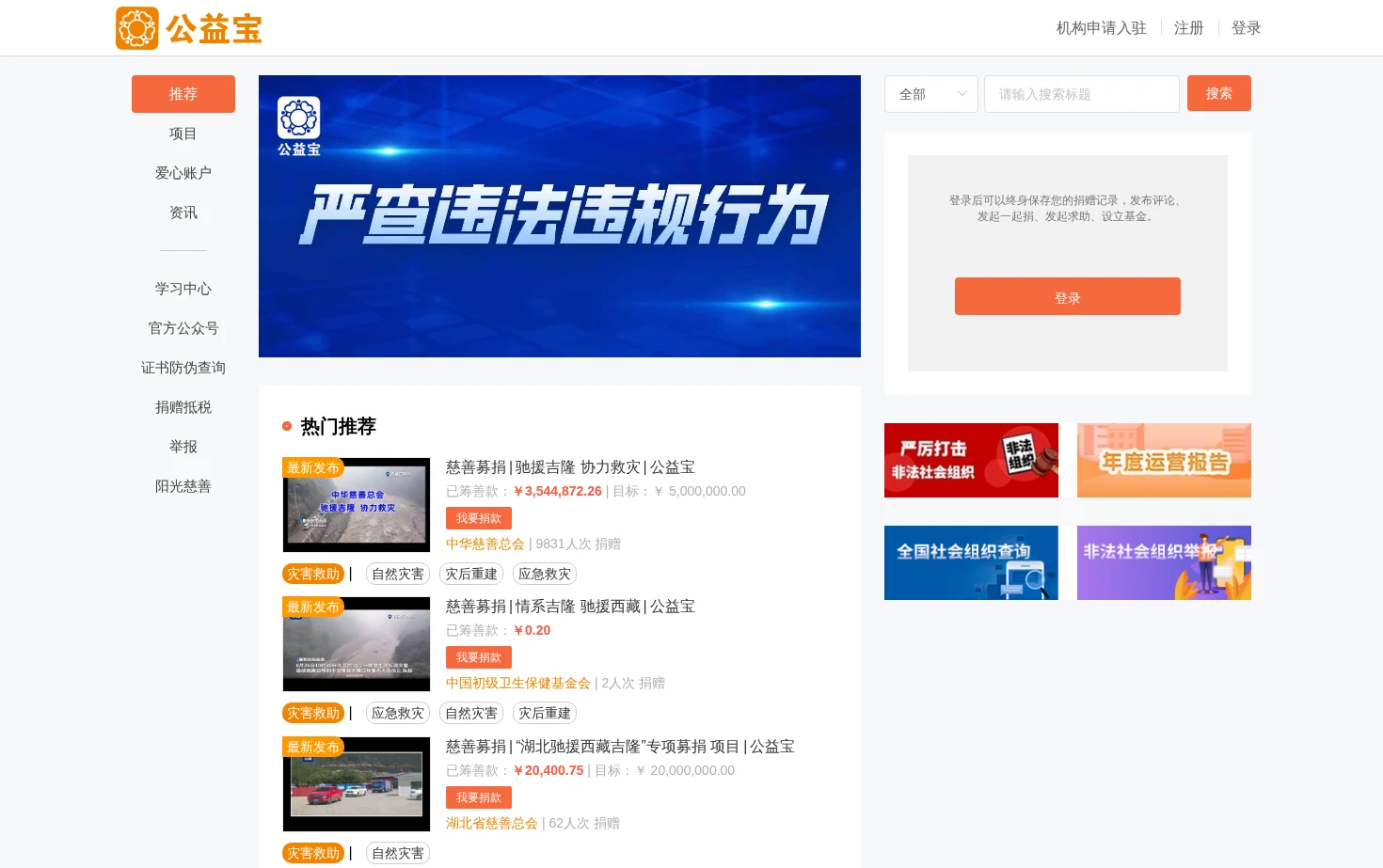The image size is (1383, 868).
Task: Open 严厉打击非法社会组织 banner
Action: point(971,460)
